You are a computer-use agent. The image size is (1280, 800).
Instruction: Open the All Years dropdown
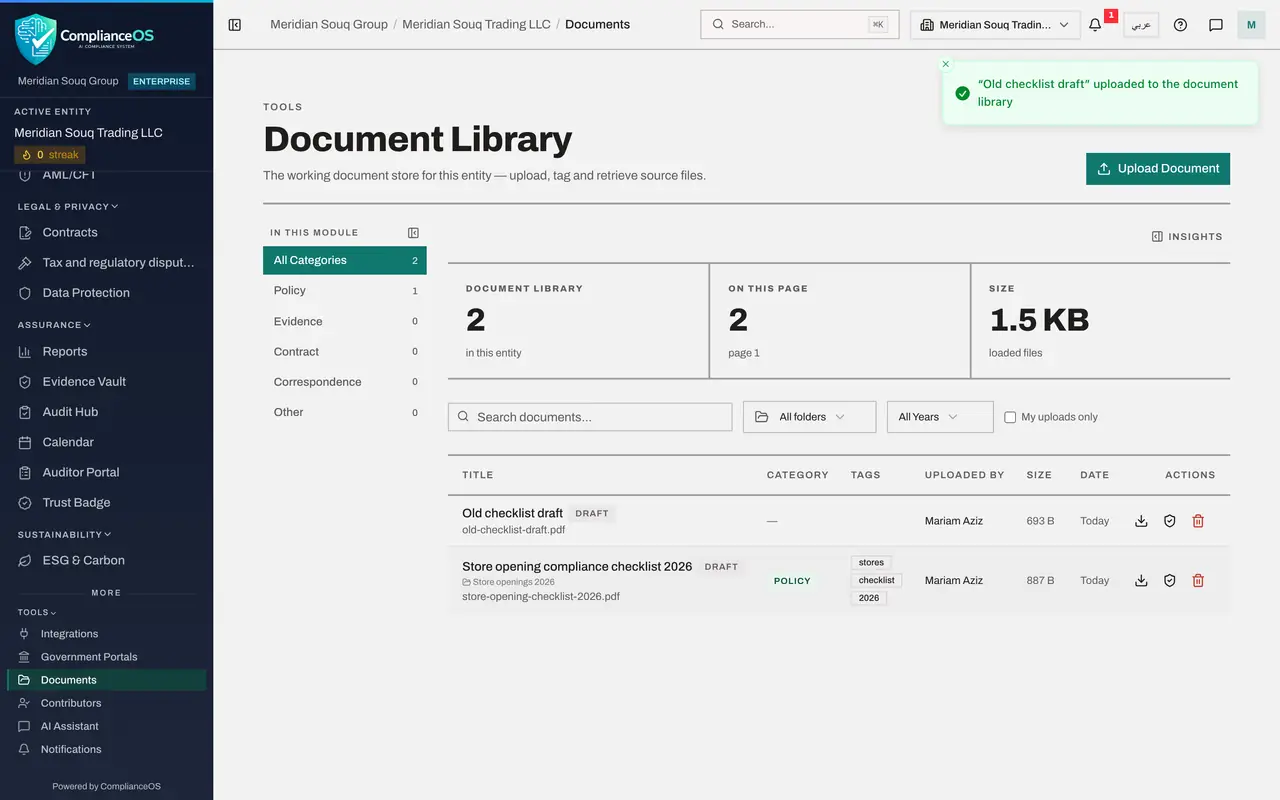point(940,417)
